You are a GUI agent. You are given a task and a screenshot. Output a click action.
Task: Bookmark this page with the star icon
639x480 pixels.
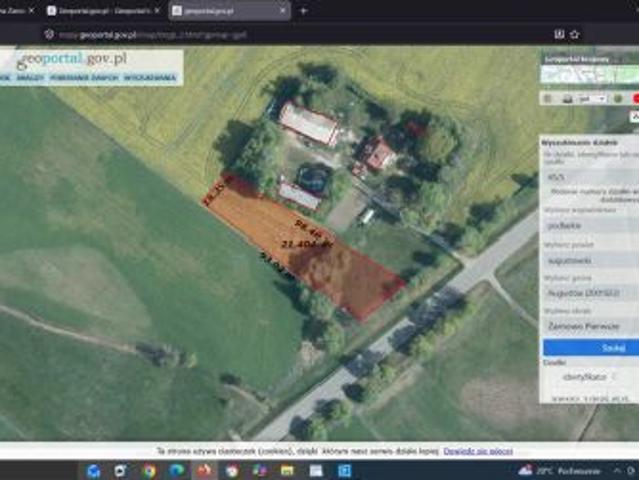[575, 35]
